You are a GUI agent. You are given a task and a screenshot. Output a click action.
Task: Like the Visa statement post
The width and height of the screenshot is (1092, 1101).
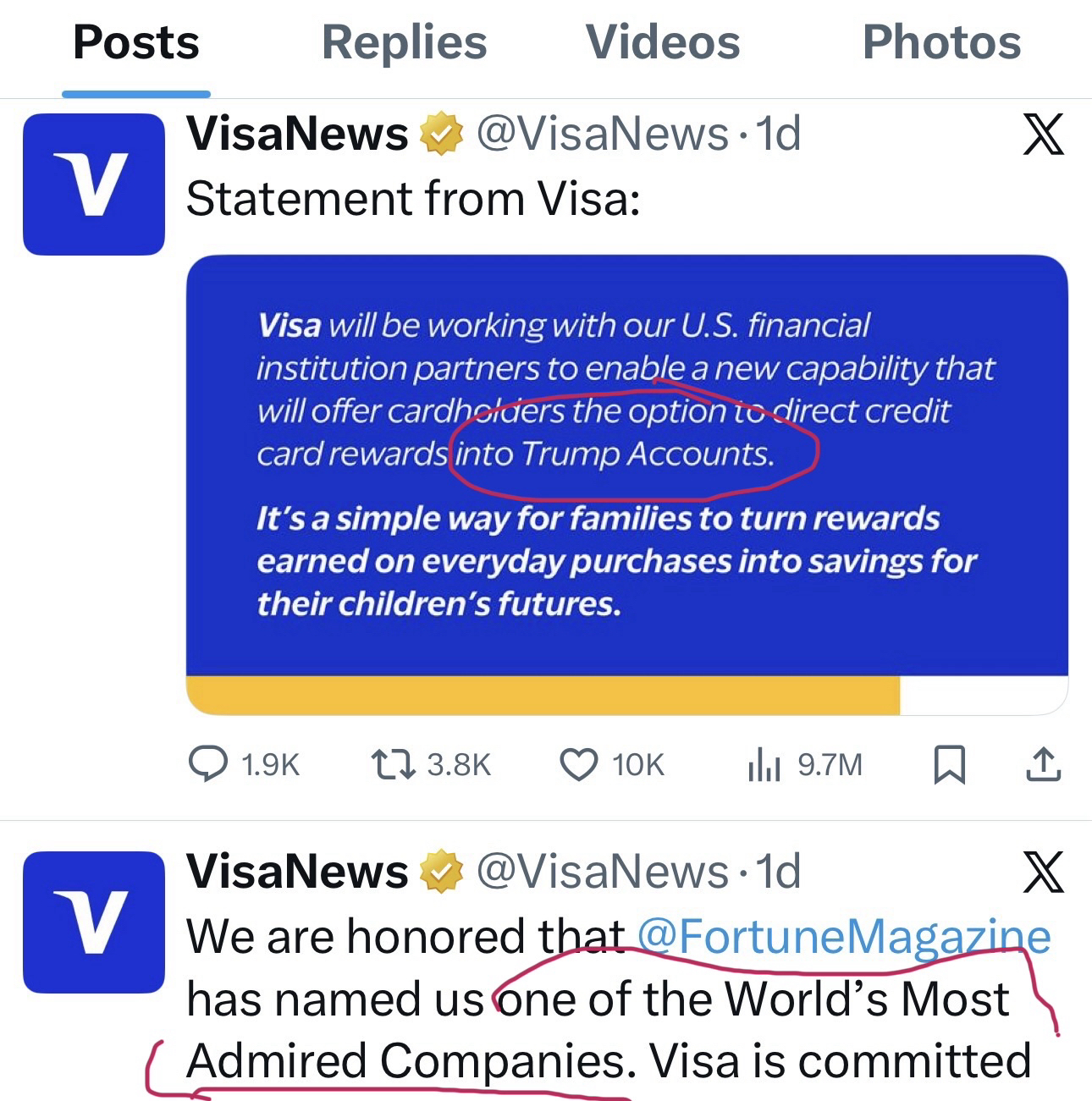click(580, 764)
